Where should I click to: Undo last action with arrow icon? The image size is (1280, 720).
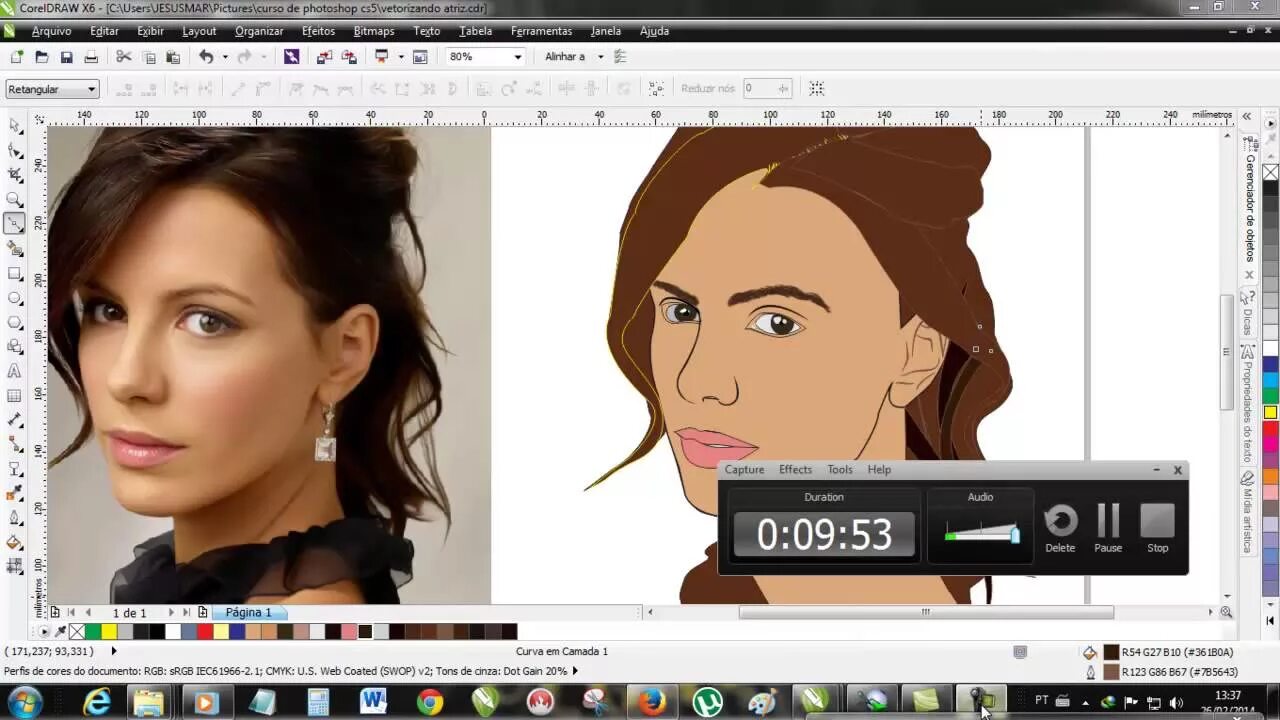pos(206,57)
